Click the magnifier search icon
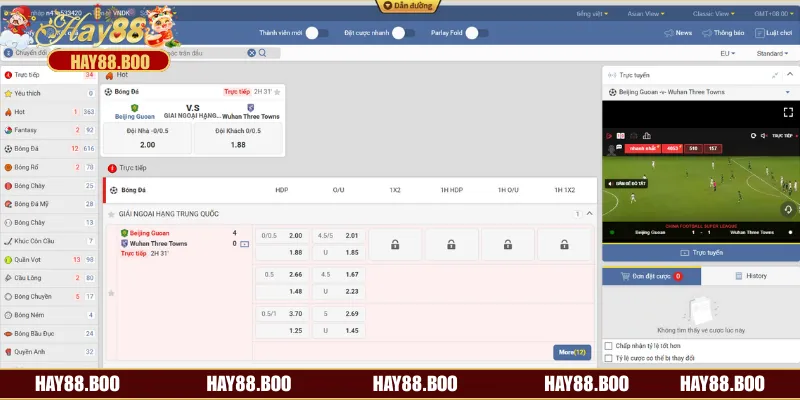The image size is (800, 400). point(262,53)
